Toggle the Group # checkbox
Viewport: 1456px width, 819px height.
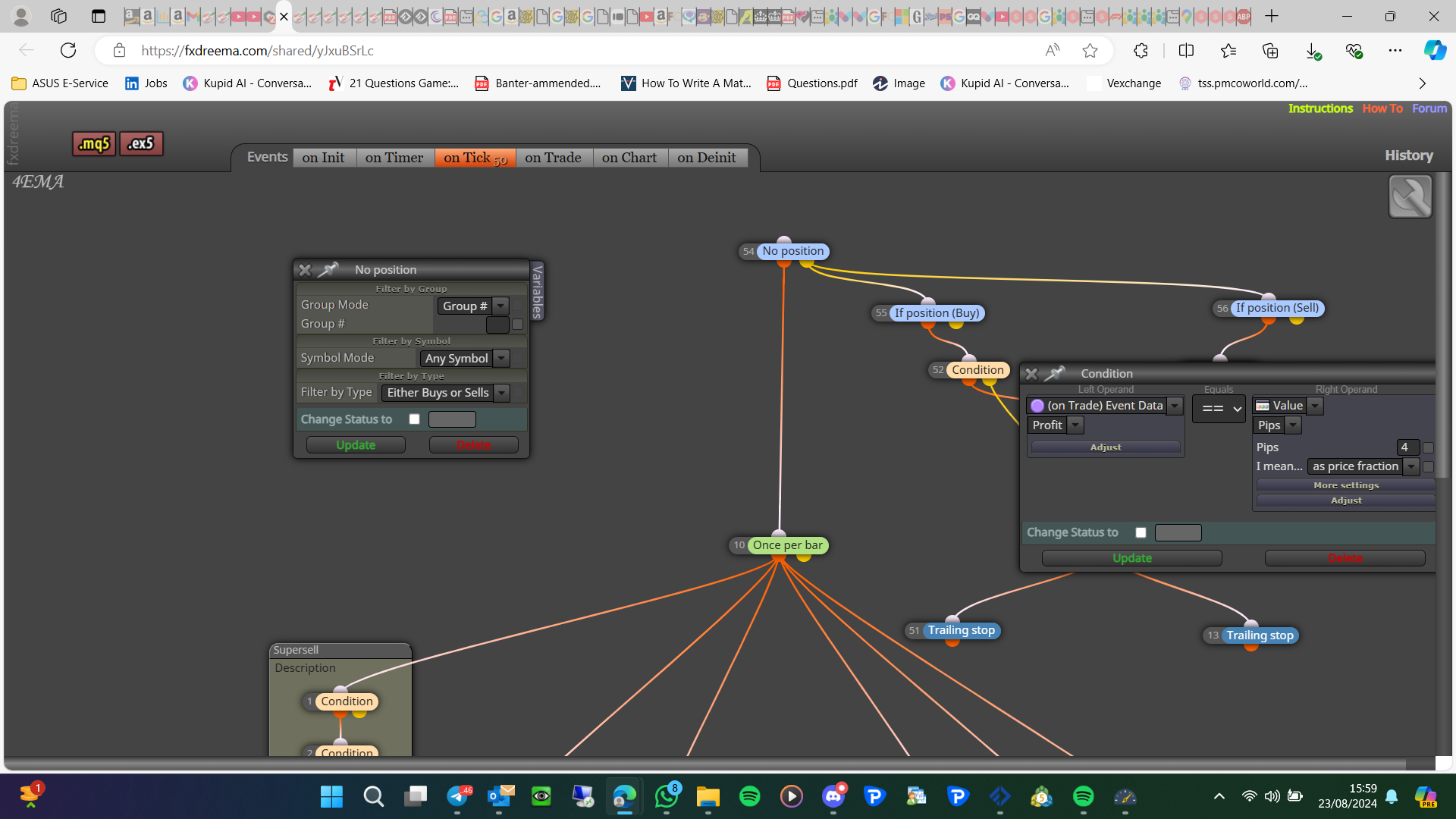518,325
